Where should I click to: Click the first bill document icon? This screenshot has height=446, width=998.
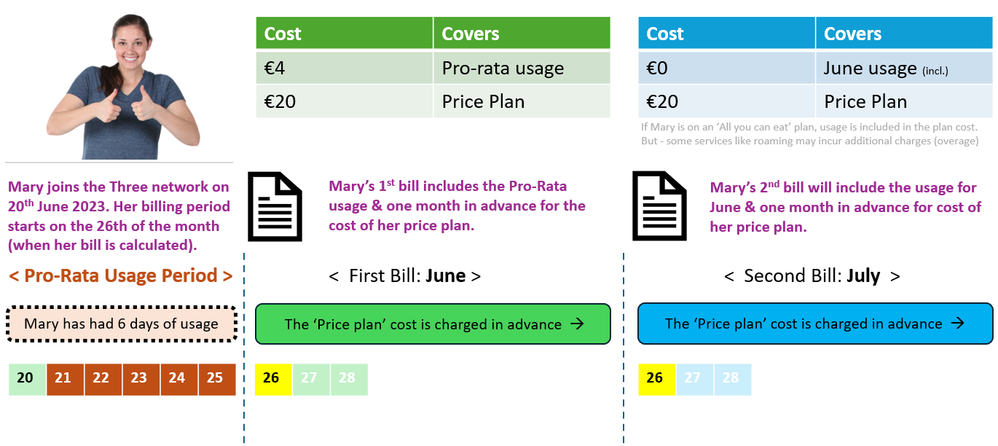(274, 206)
